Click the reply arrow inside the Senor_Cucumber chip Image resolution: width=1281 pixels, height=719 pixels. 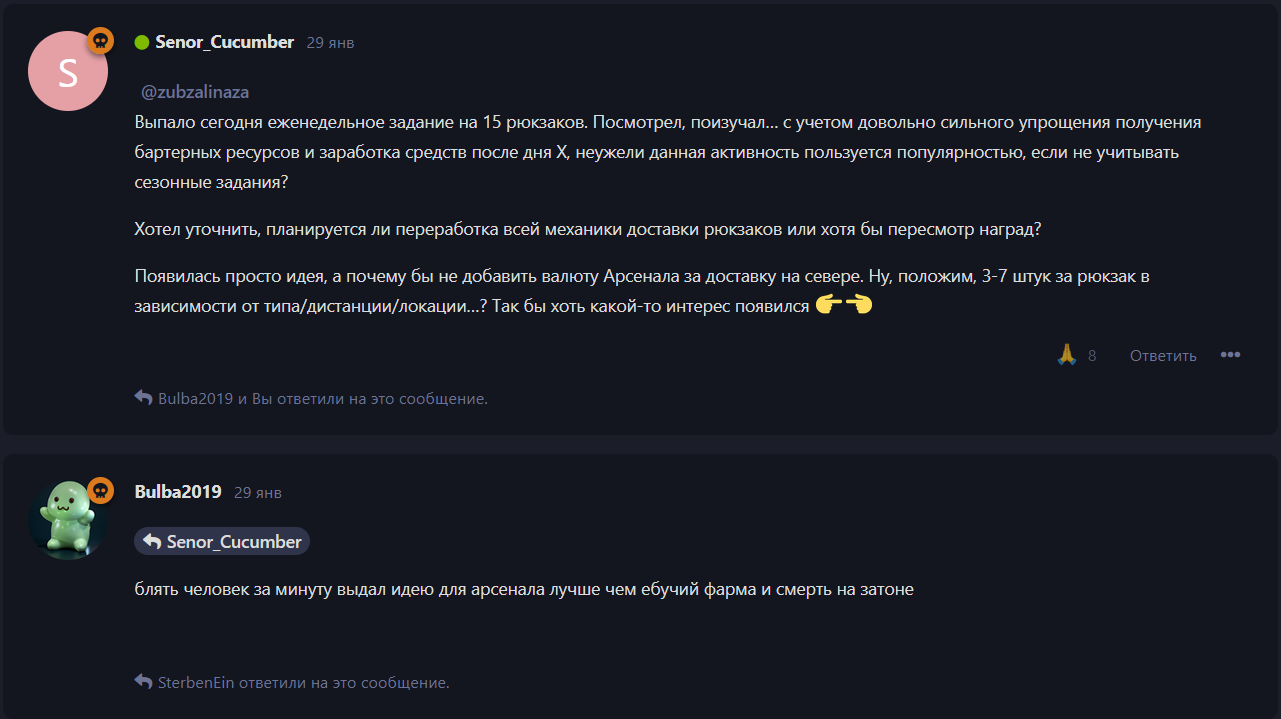coord(152,541)
